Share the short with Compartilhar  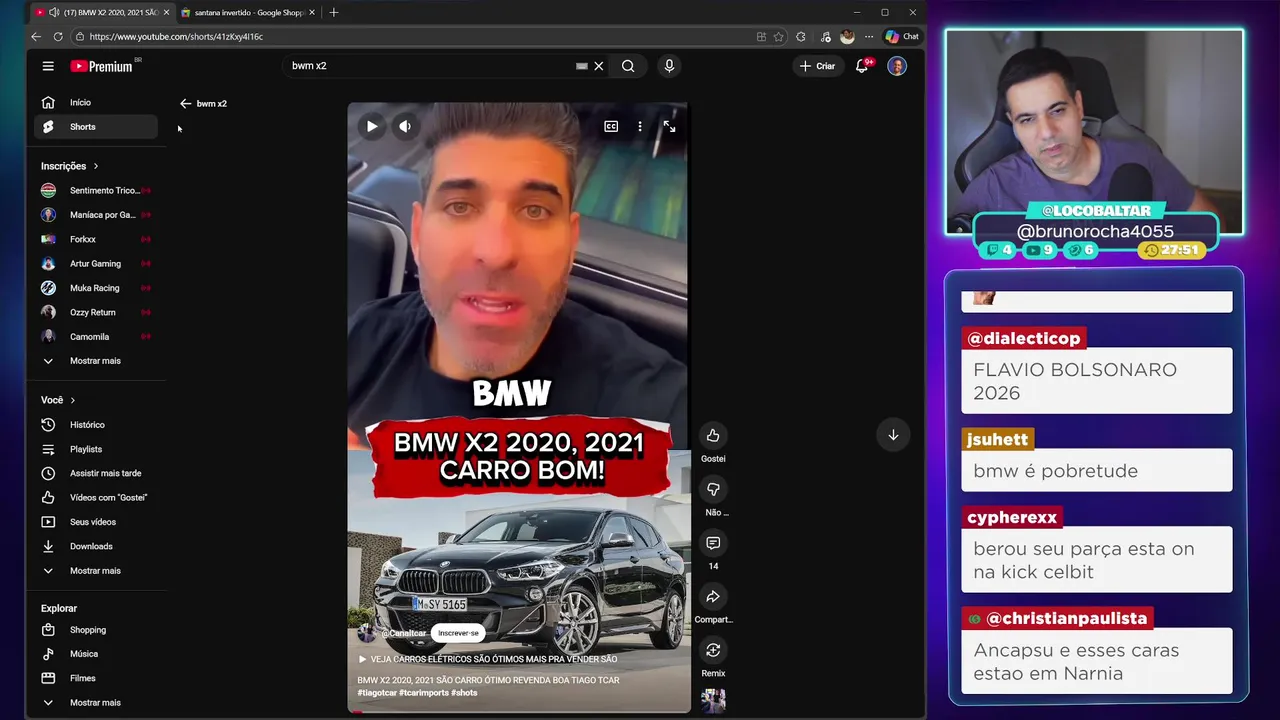(713, 597)
